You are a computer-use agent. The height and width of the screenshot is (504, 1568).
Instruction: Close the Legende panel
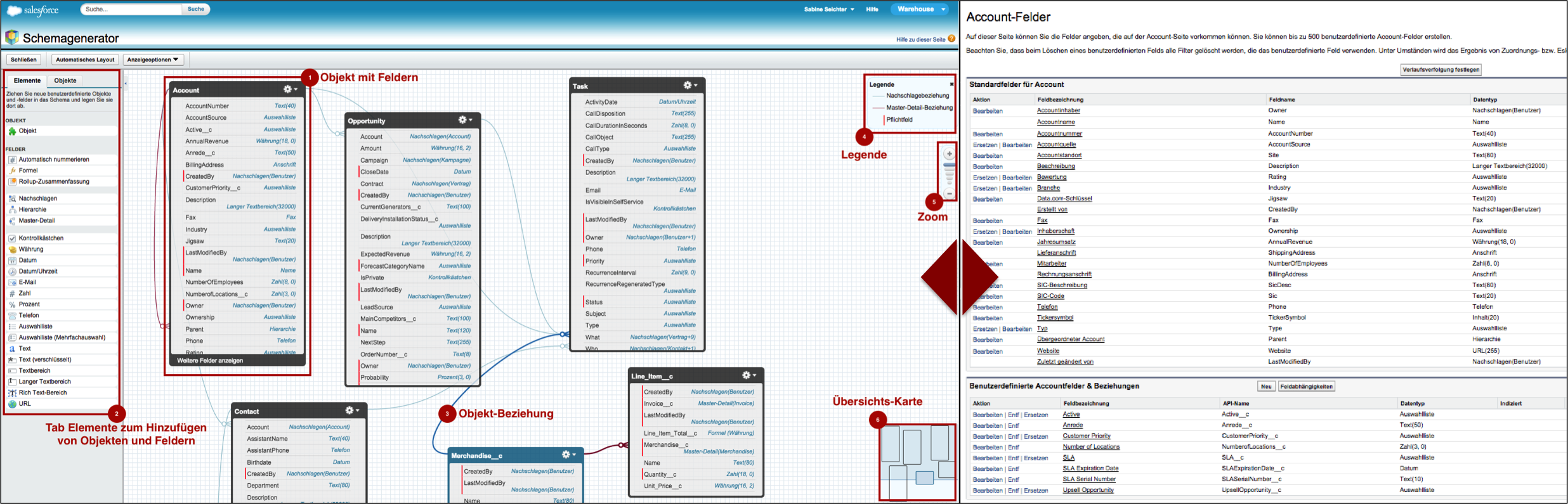click(951, 84)
